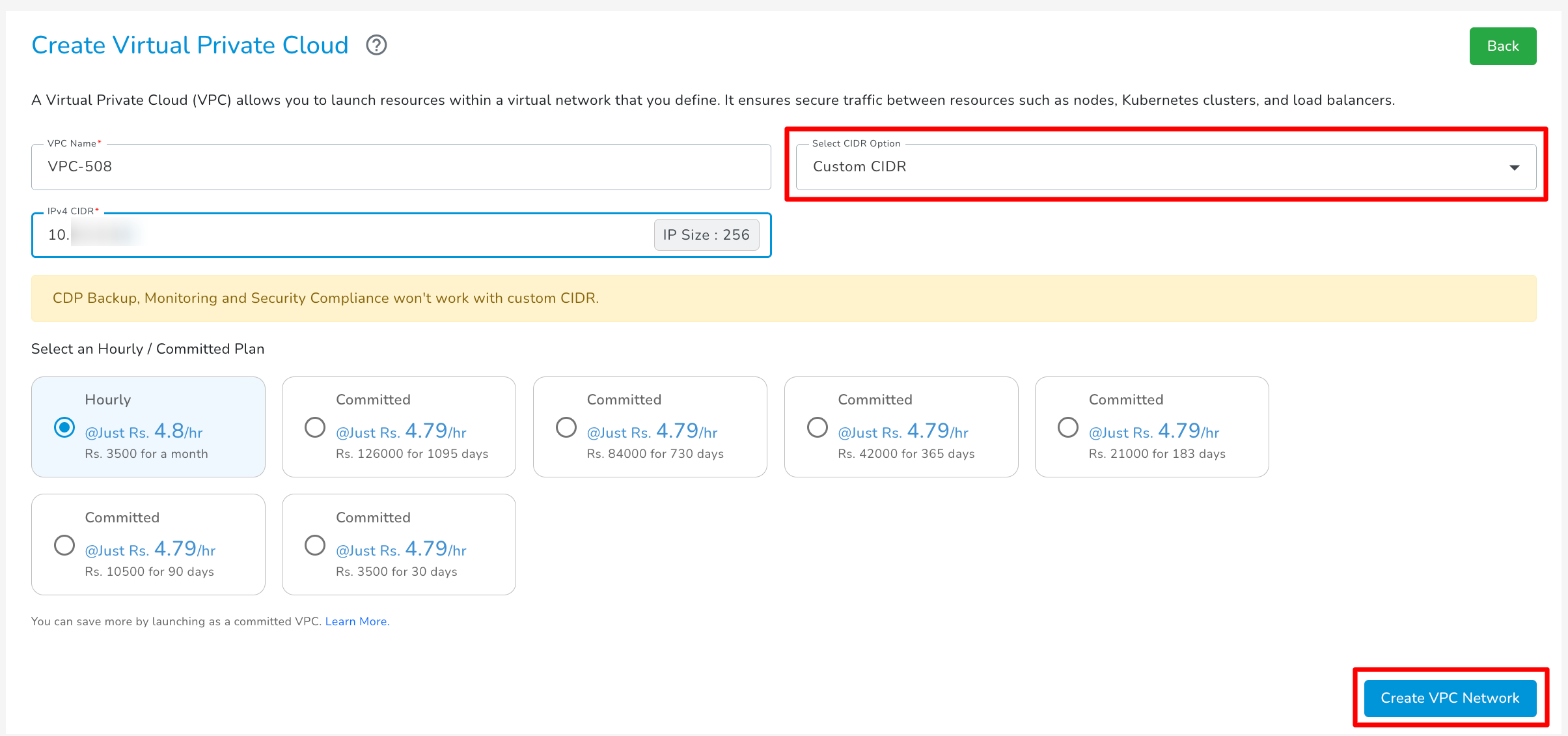Click the help icon next to Create Virtual Private Cloud
1568x736 pixels.
click(376, 46)
